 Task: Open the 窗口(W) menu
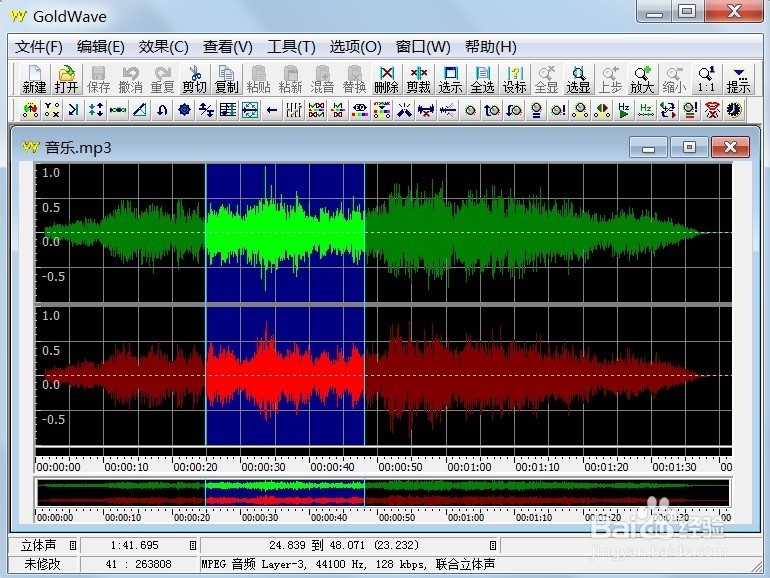pos(423,47)
